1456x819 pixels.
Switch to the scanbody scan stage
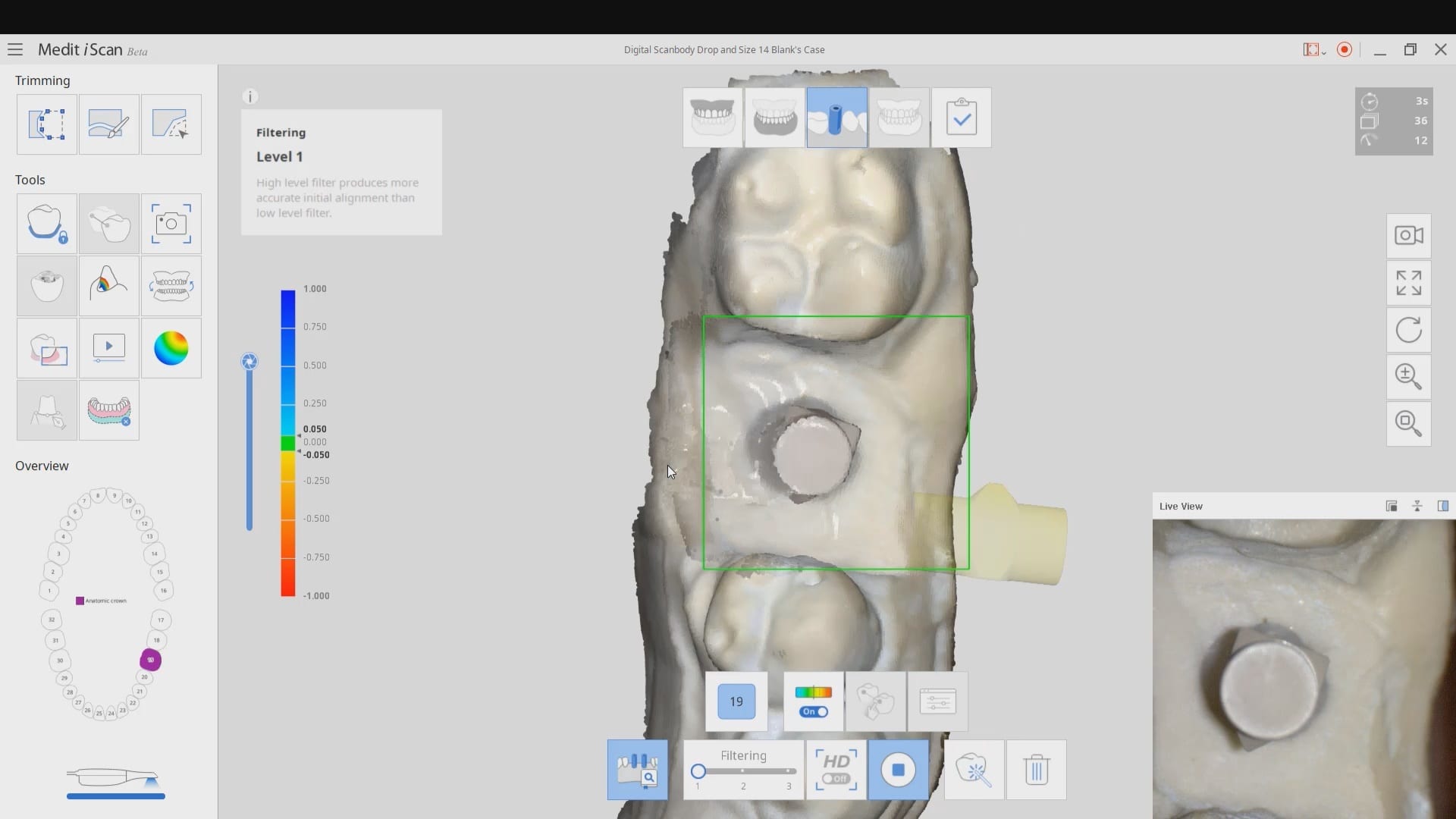pyautogui.click(x=837, y=118)
